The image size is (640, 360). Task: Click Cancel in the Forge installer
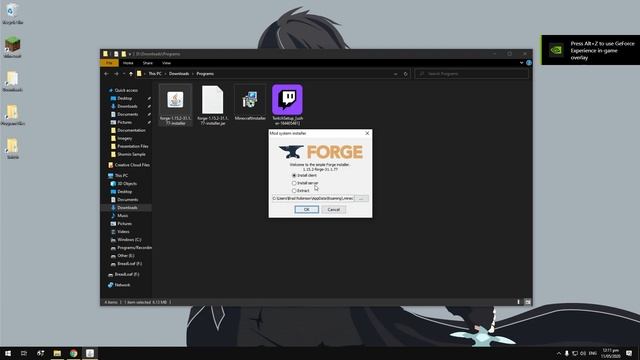333,209
